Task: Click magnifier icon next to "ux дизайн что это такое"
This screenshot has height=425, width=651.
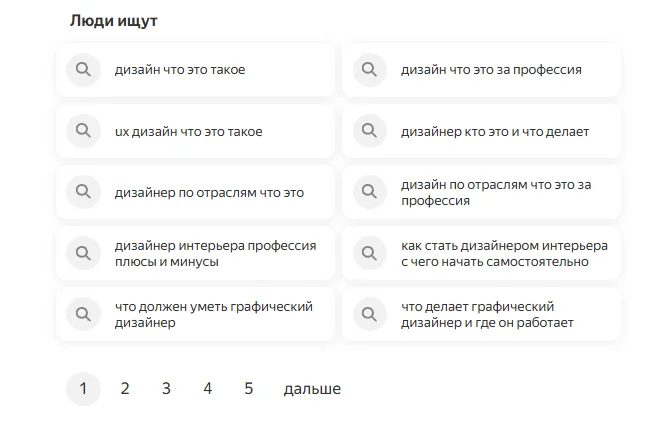Action: [83, 131]
